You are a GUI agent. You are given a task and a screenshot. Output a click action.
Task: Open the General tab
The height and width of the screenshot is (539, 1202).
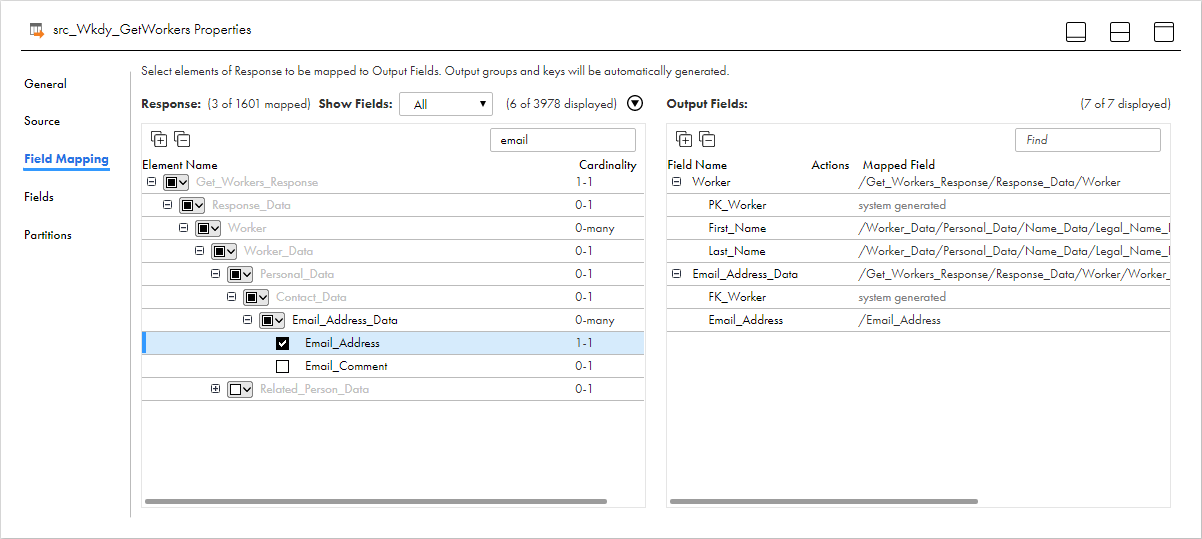(45, 84)
